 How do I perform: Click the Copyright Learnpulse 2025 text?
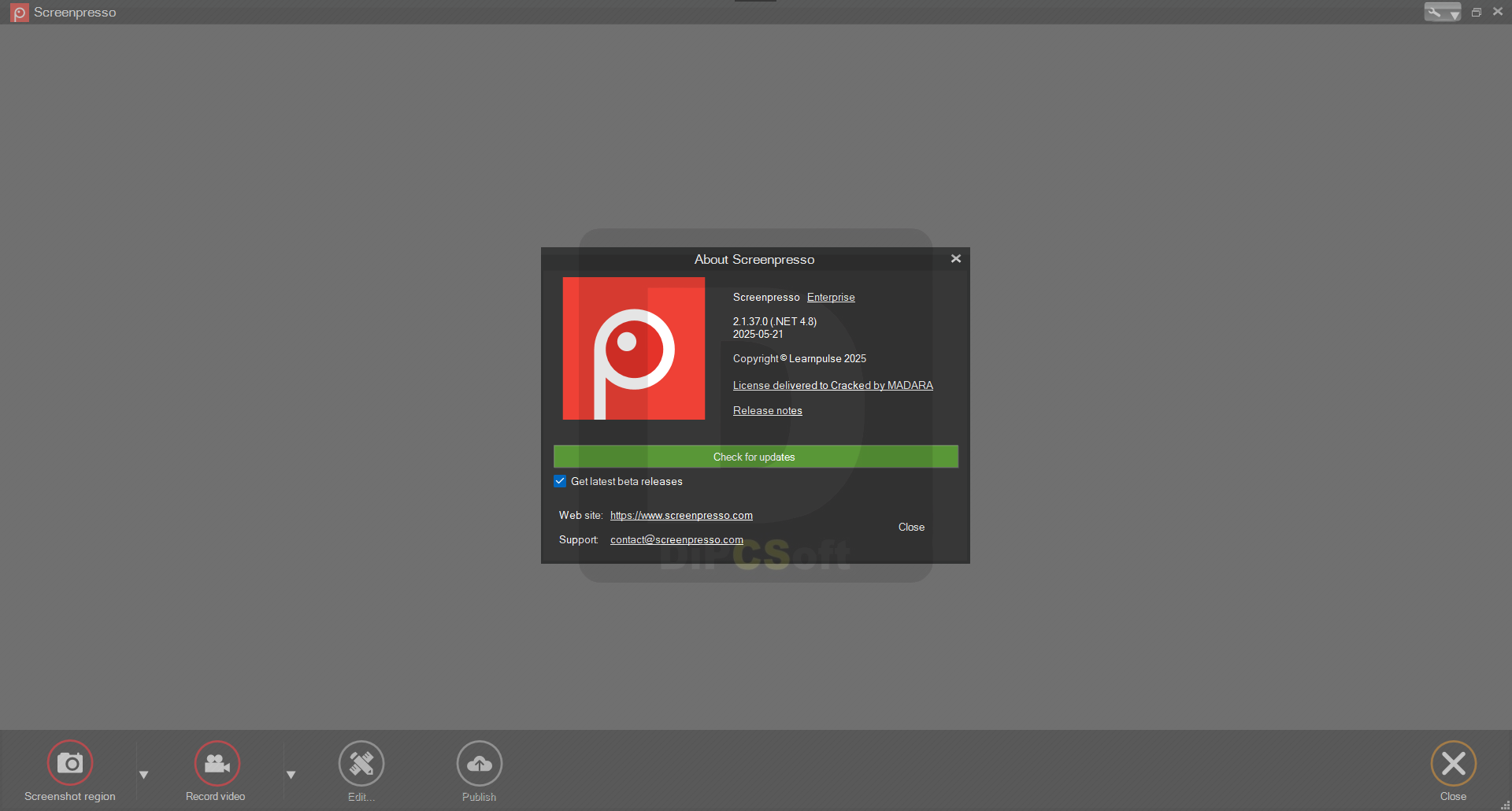[799, 358]
